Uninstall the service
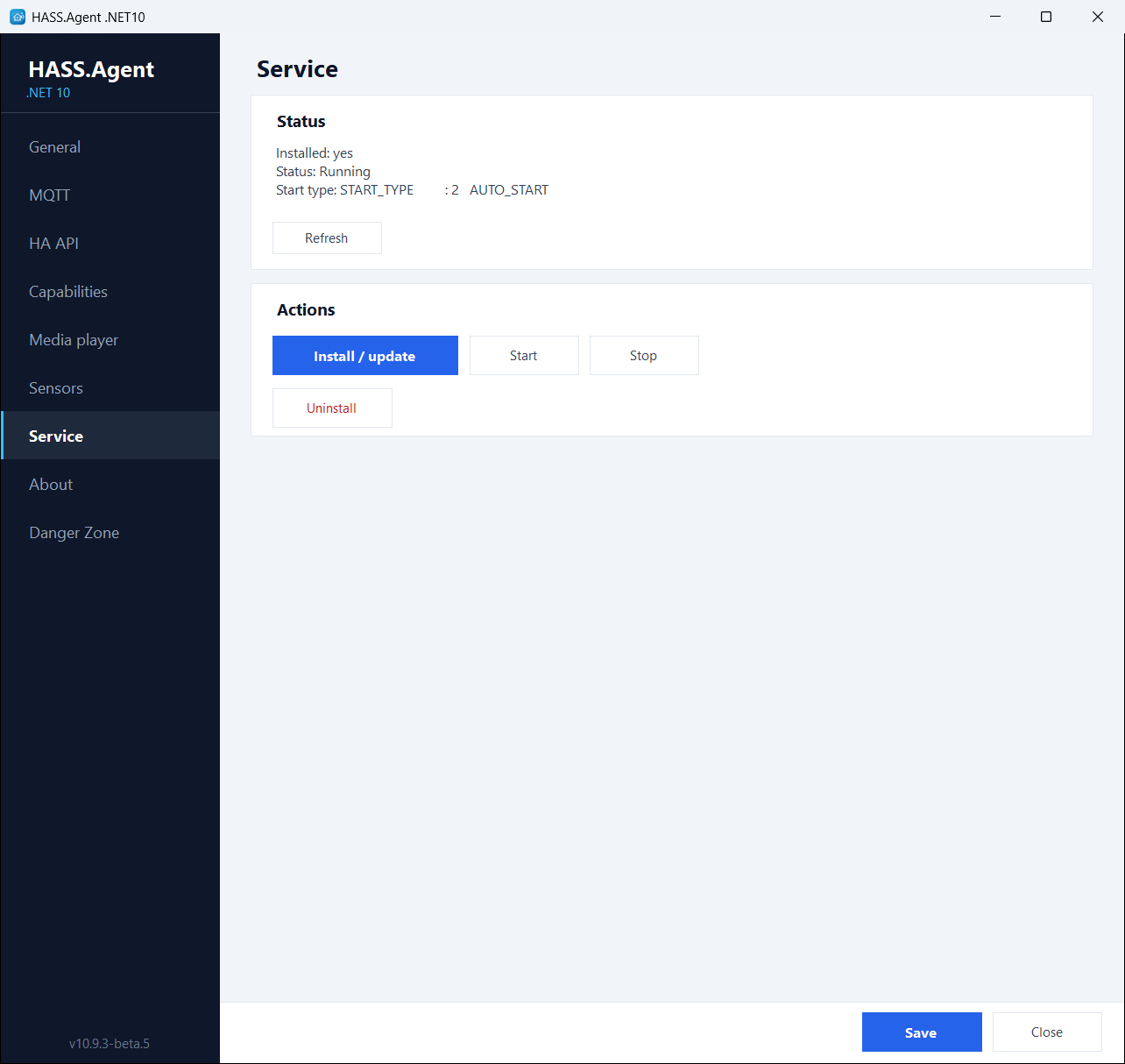 pos(332,408)
